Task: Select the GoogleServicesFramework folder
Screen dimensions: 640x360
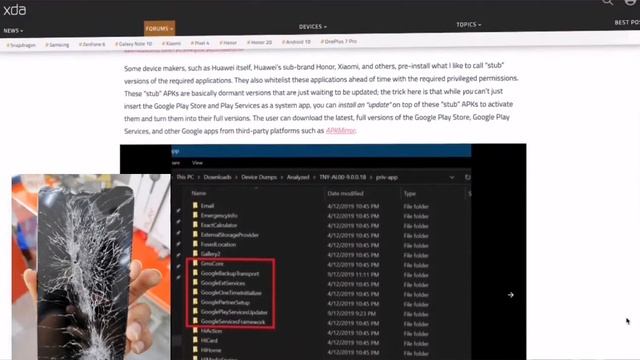Action: (x=233, y=322)
